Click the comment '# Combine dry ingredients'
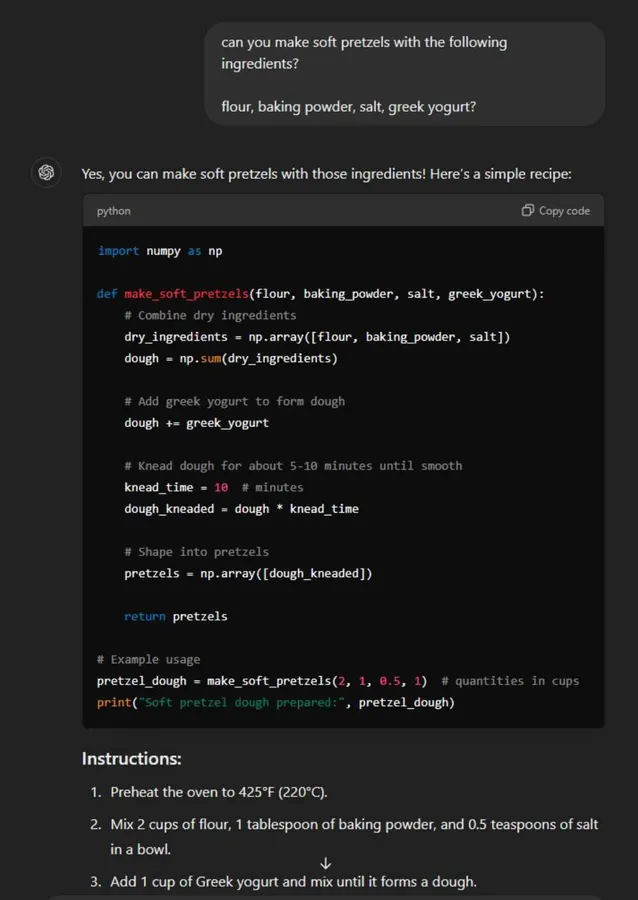The height and width of the screenshot is (900, 638). pos(210,315)
